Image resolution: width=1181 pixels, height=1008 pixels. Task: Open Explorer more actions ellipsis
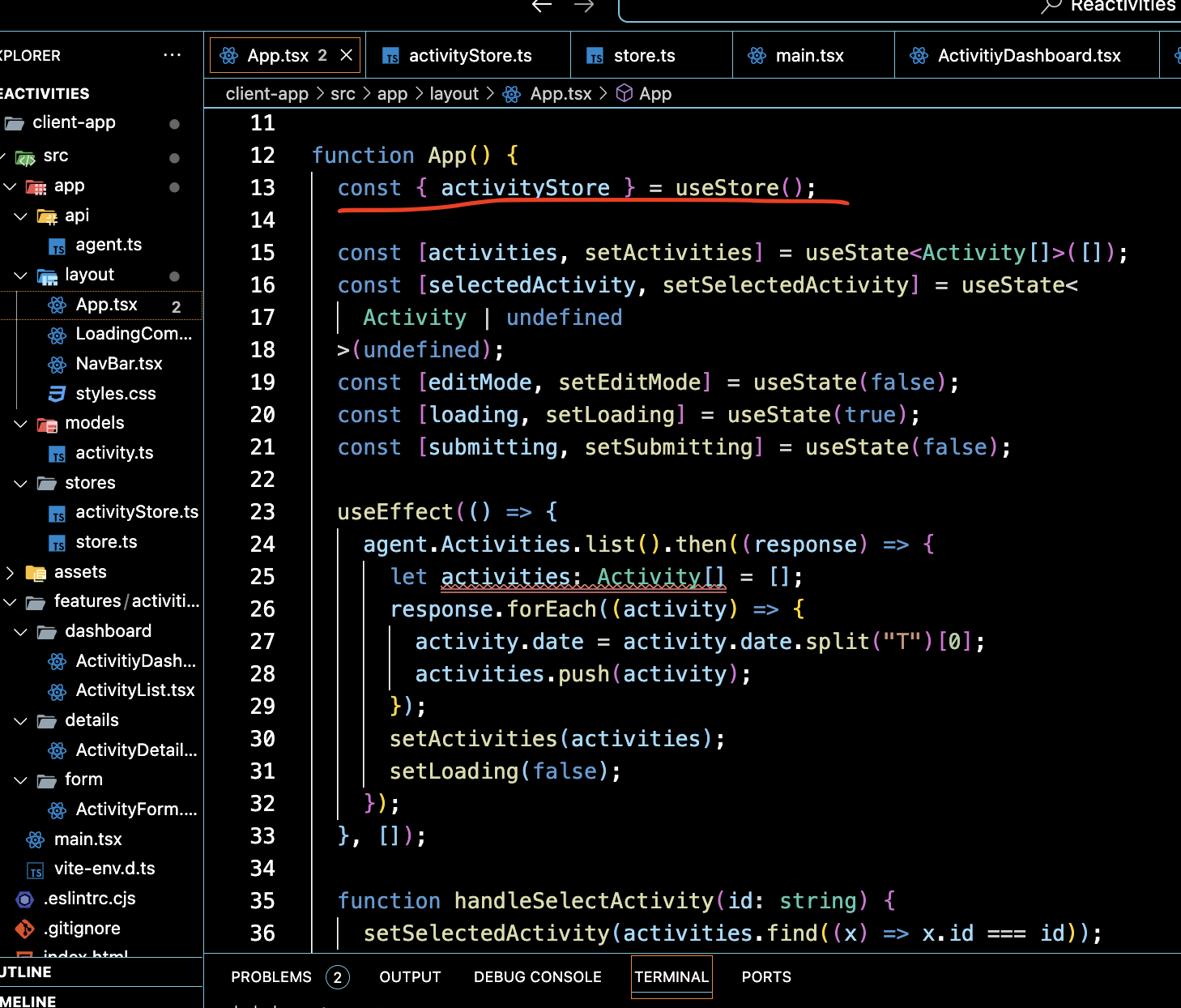tap(172, 55)
